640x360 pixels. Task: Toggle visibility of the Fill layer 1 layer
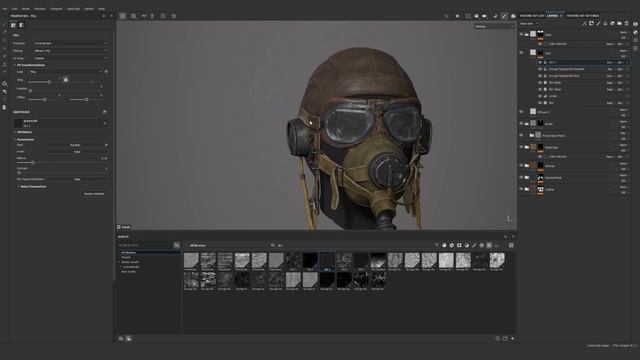pos(521,111)
